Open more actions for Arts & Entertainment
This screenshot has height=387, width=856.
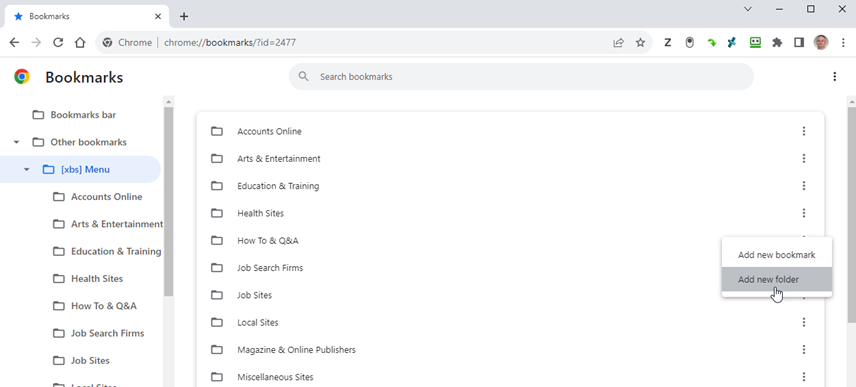[x=804, y=158]
